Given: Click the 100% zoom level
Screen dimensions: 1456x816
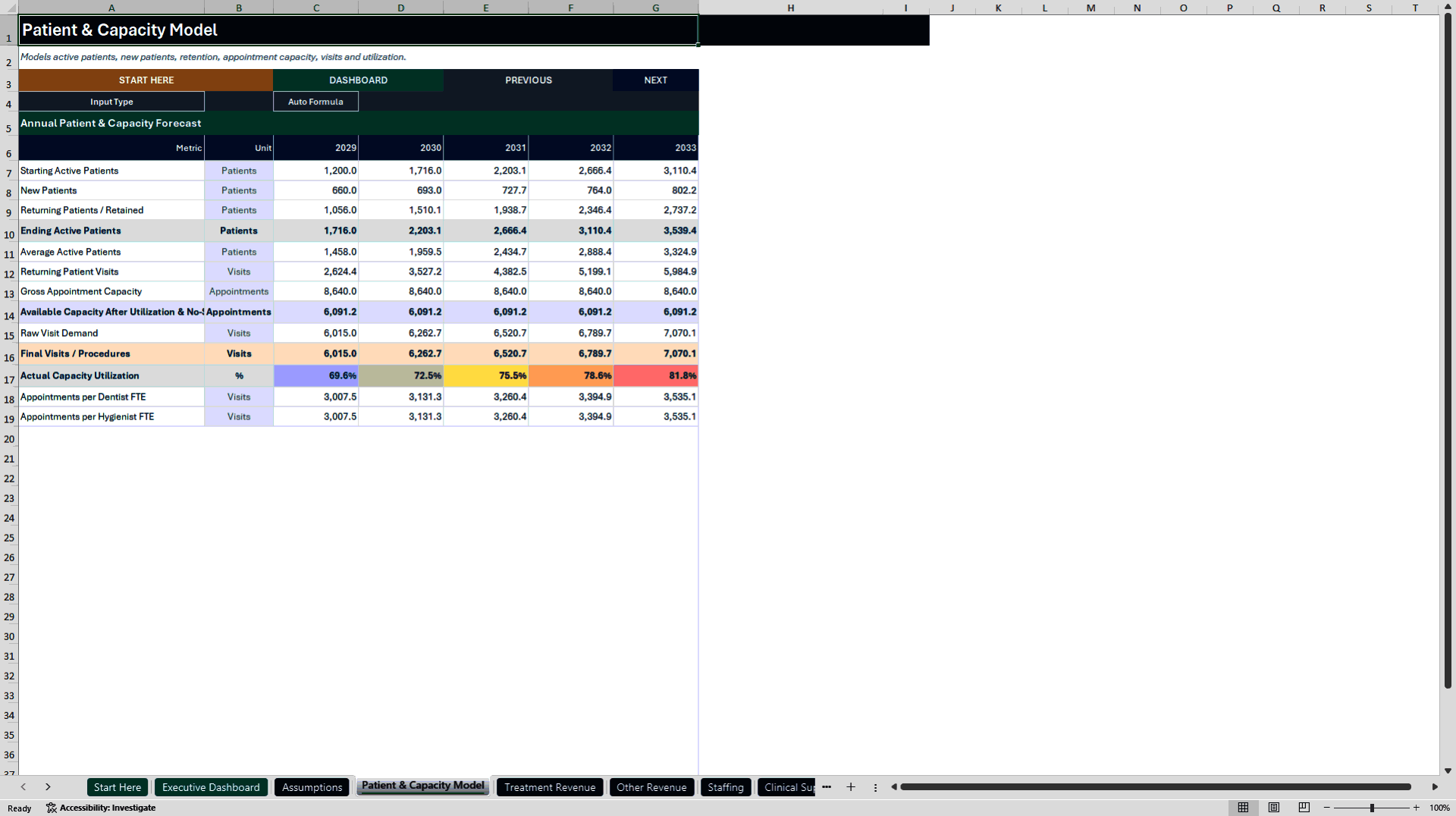Looking at the screenshot, I should tap(1439, 808).
